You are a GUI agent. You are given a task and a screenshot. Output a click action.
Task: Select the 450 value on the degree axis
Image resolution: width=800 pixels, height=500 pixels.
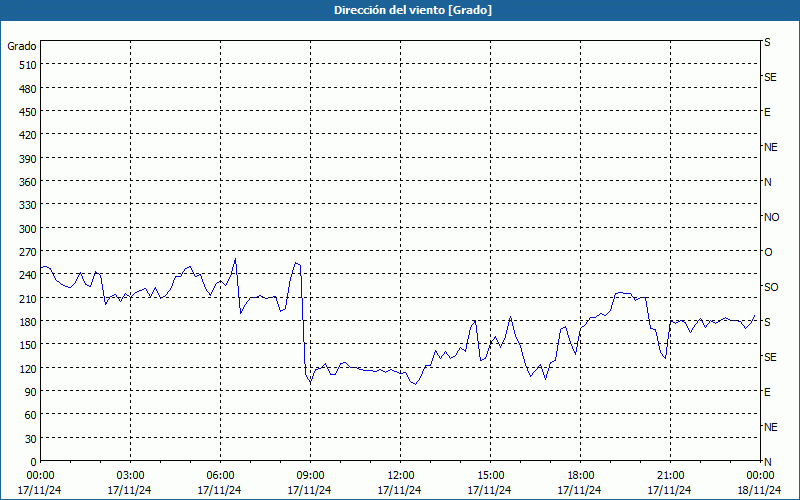click(x=28, y=112)
